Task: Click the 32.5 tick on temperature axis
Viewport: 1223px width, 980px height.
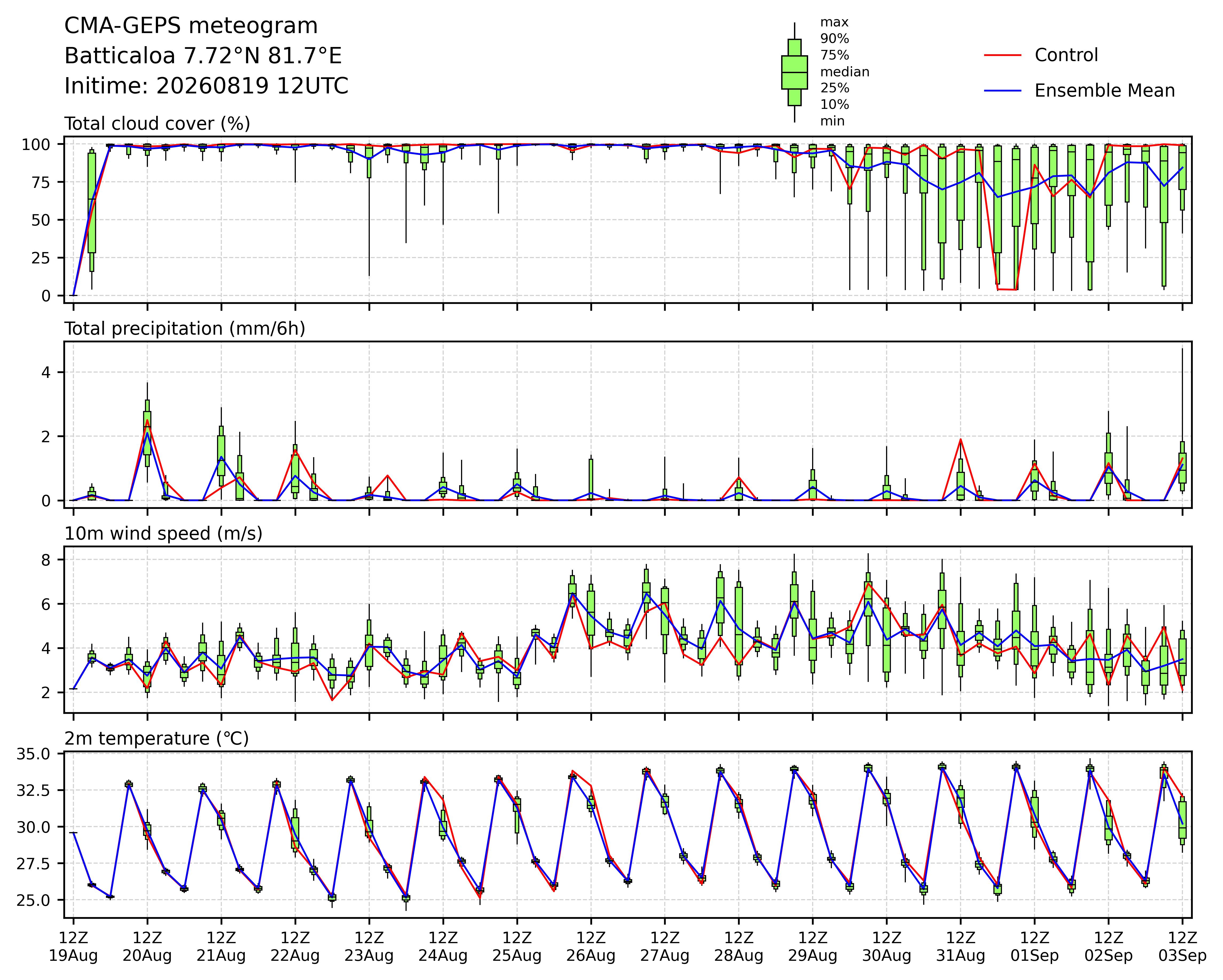Action: [34, 791]
